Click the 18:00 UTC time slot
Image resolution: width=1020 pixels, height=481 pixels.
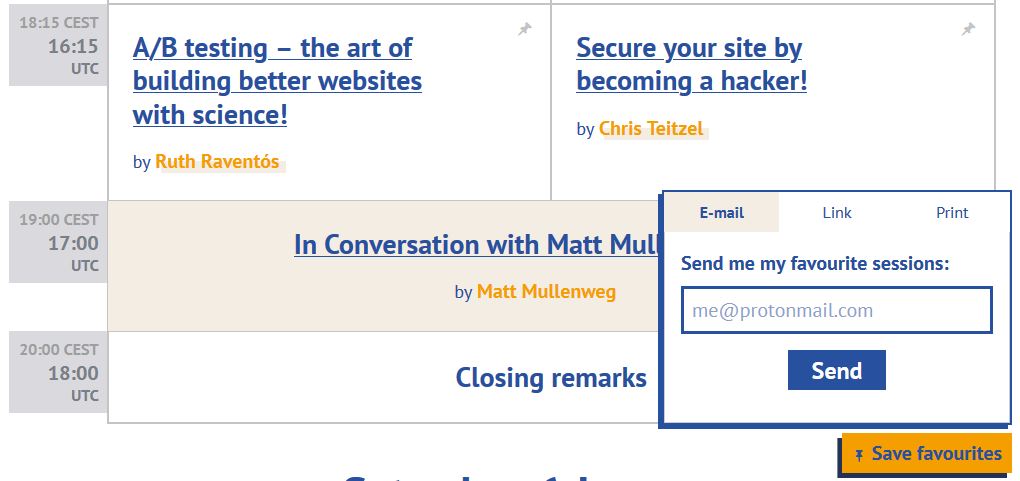(73, 373)
